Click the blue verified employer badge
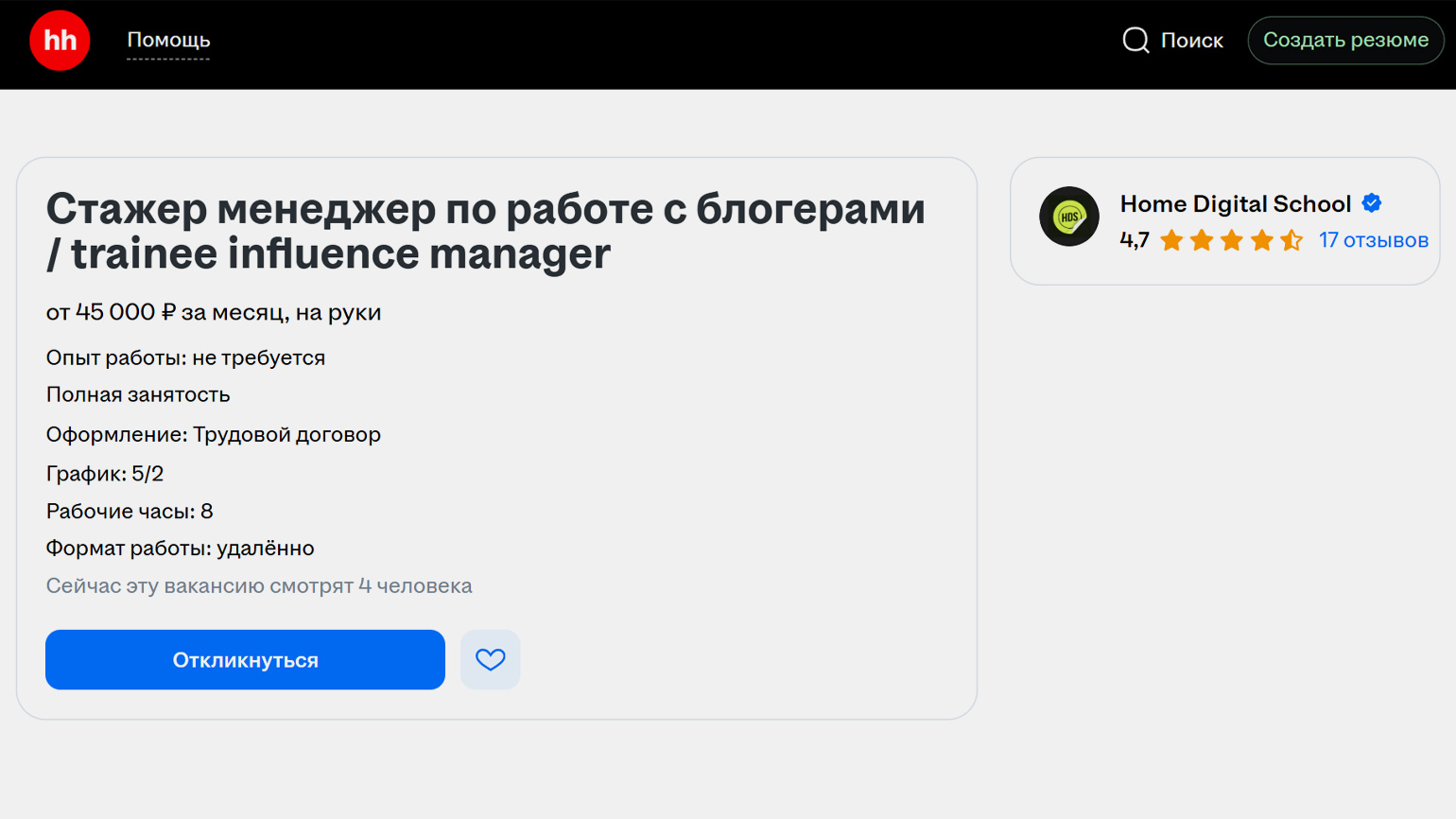 pyautogui.click(x=1372, y=203)
